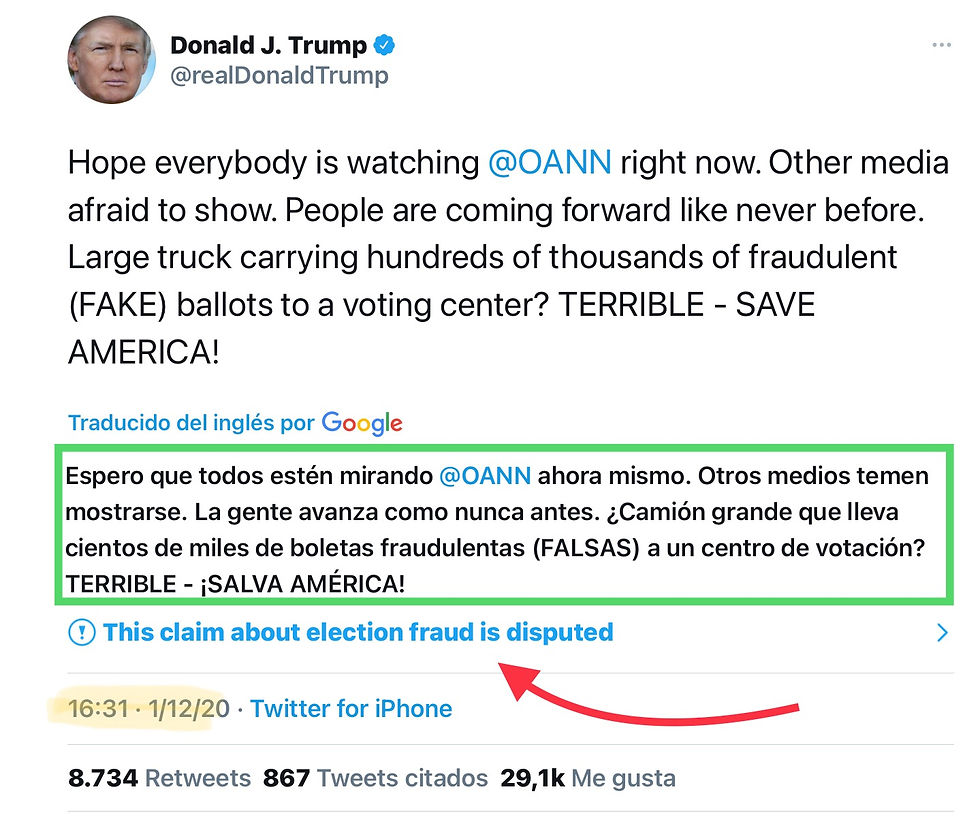Click 'Traducido del inglés por' translation label
The image size is (980, 819).
191,423
